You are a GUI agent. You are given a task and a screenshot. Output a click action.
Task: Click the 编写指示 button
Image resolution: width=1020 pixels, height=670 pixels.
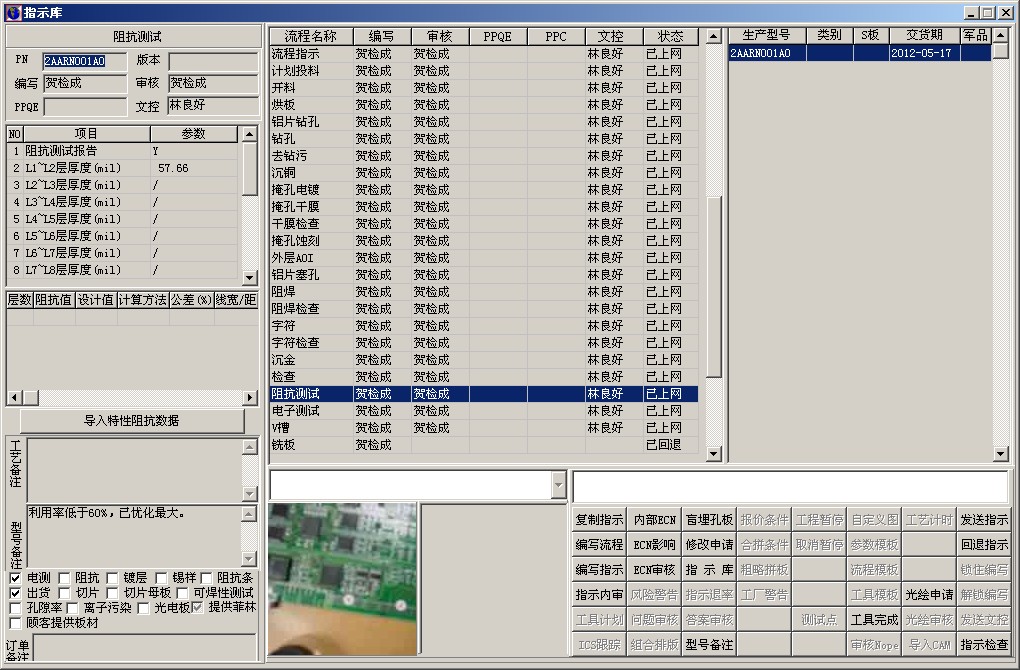pyautogui.click(x=599, y=570)
